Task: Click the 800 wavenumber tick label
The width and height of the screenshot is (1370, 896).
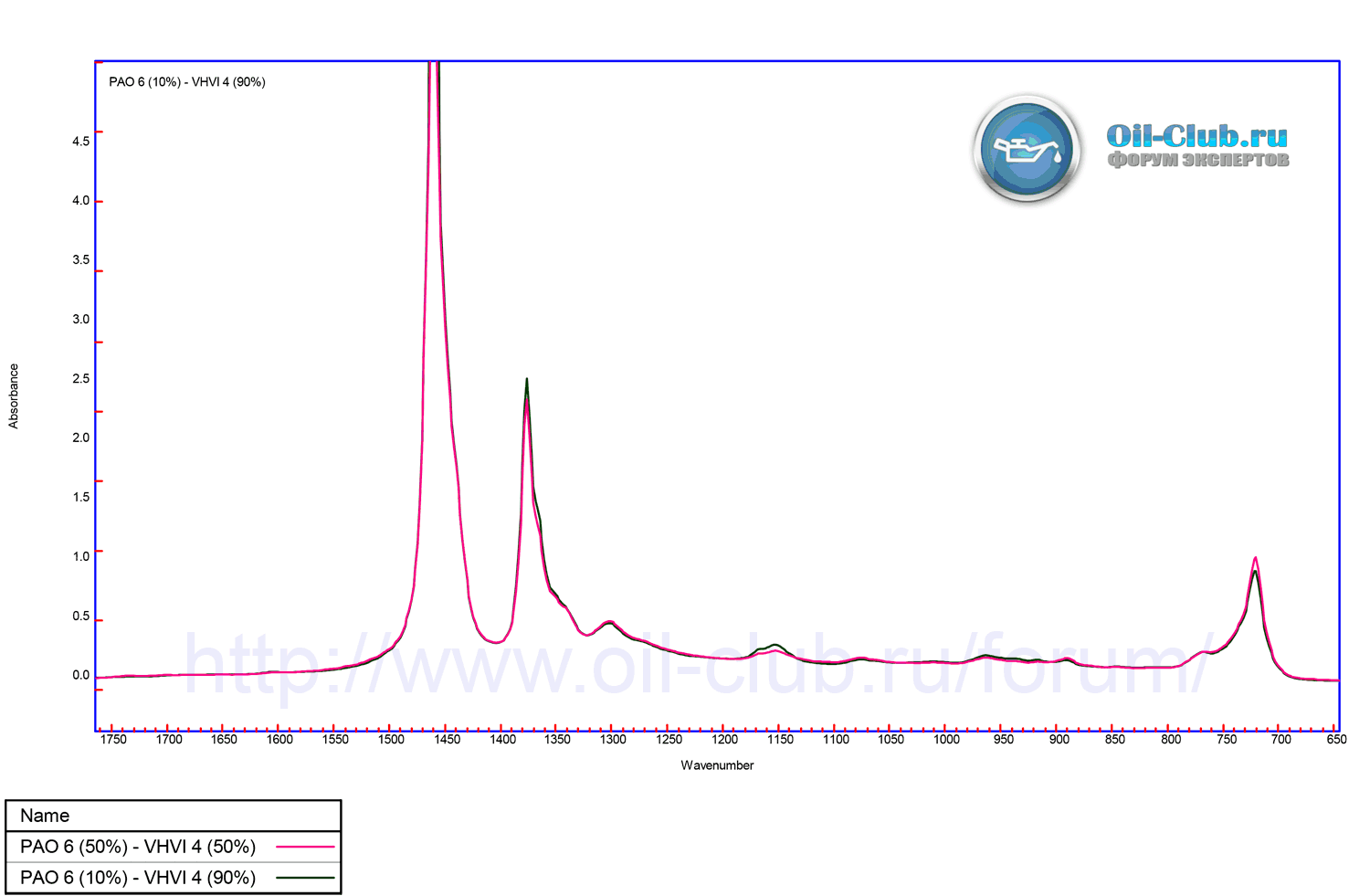Action: [x=1171, y=740]
